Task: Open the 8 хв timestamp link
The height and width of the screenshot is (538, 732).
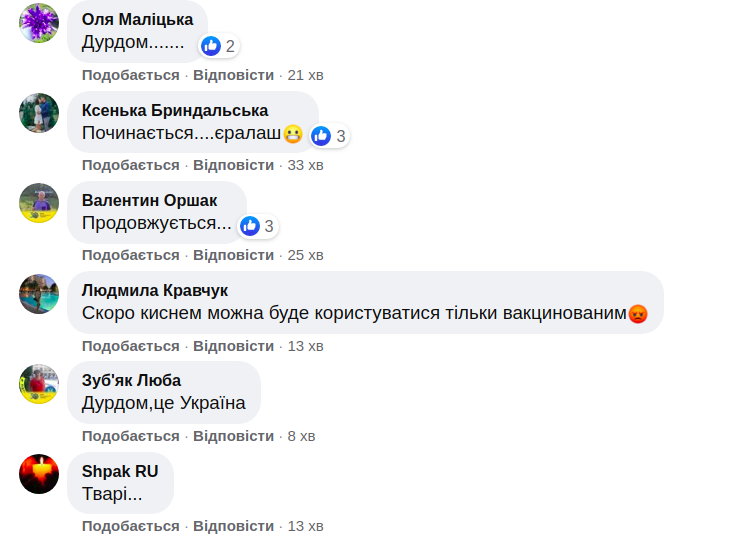Action: pos(301,436)
